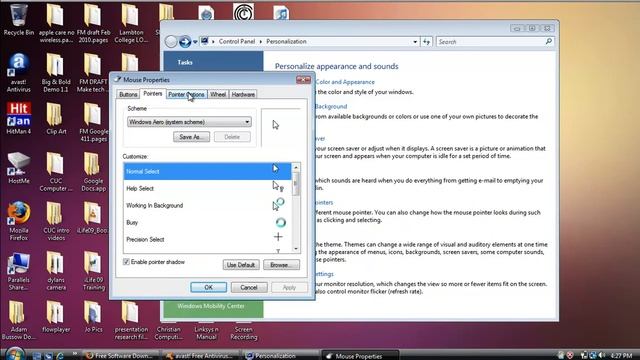Switch to the Pointers tab
This screenshot has width=640, height=360.
pos(153,93)
